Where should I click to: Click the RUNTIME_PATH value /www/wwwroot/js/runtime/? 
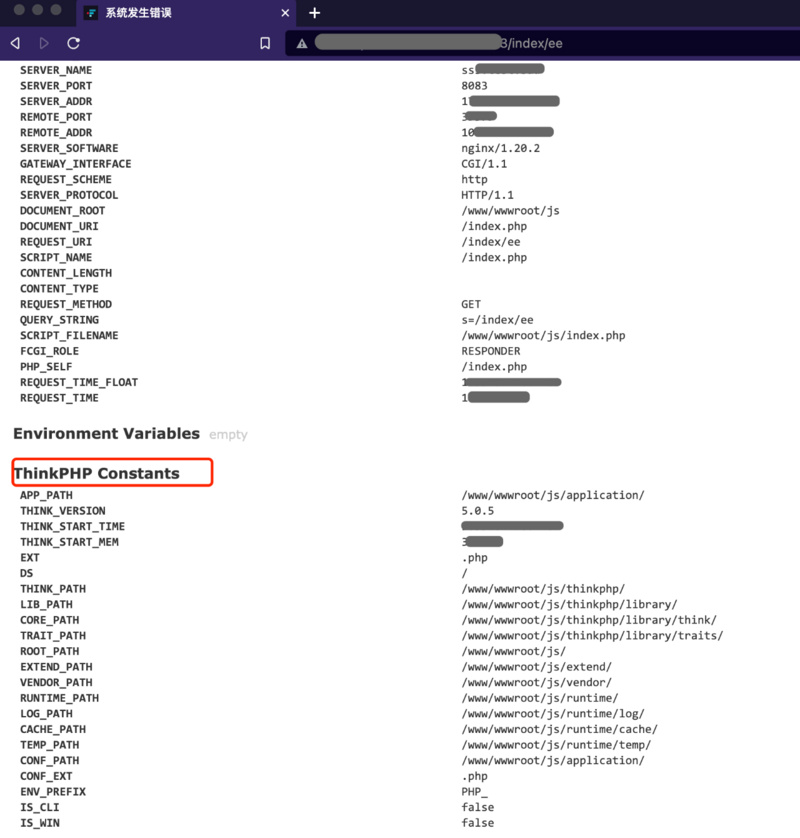(539, 698)
